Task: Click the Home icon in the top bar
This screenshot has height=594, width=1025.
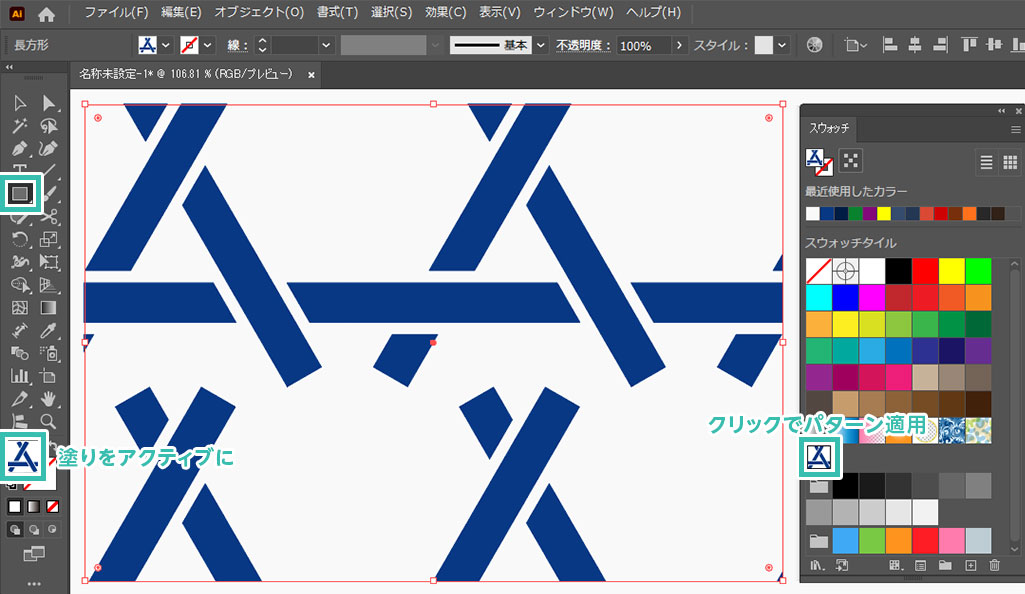Action: click(x=46, y=14)
